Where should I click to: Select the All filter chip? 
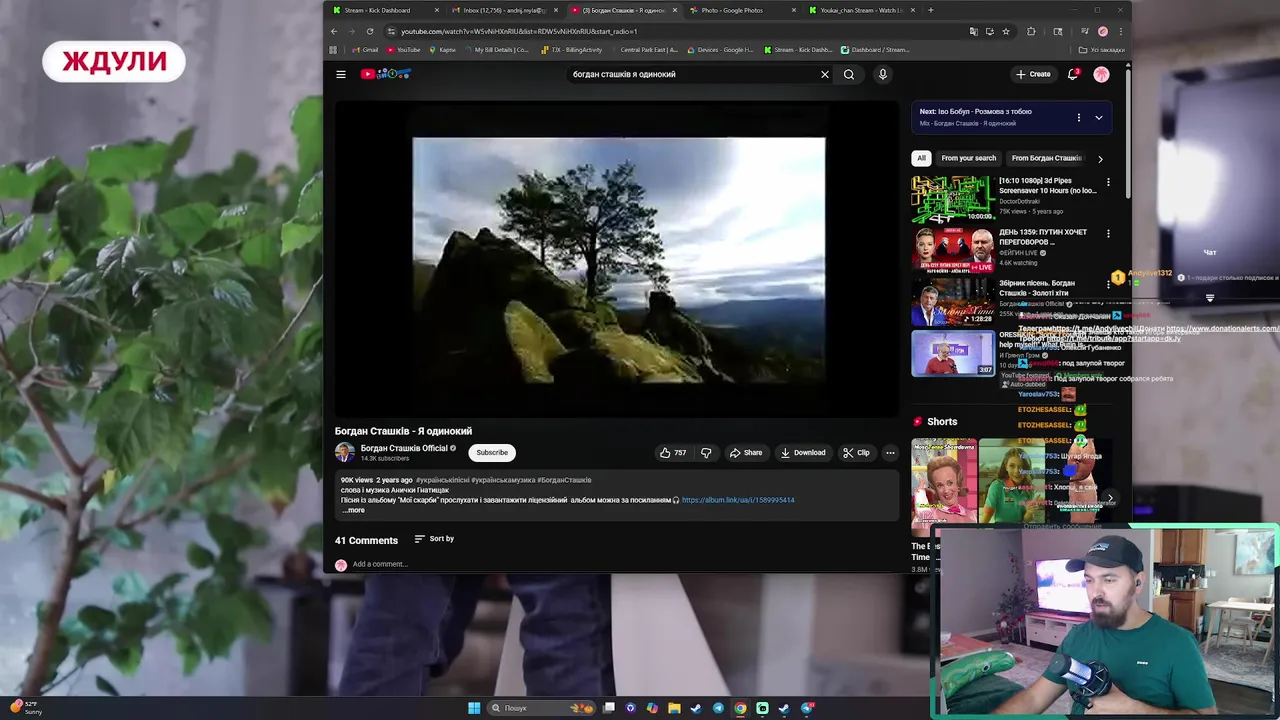point(921,158)
